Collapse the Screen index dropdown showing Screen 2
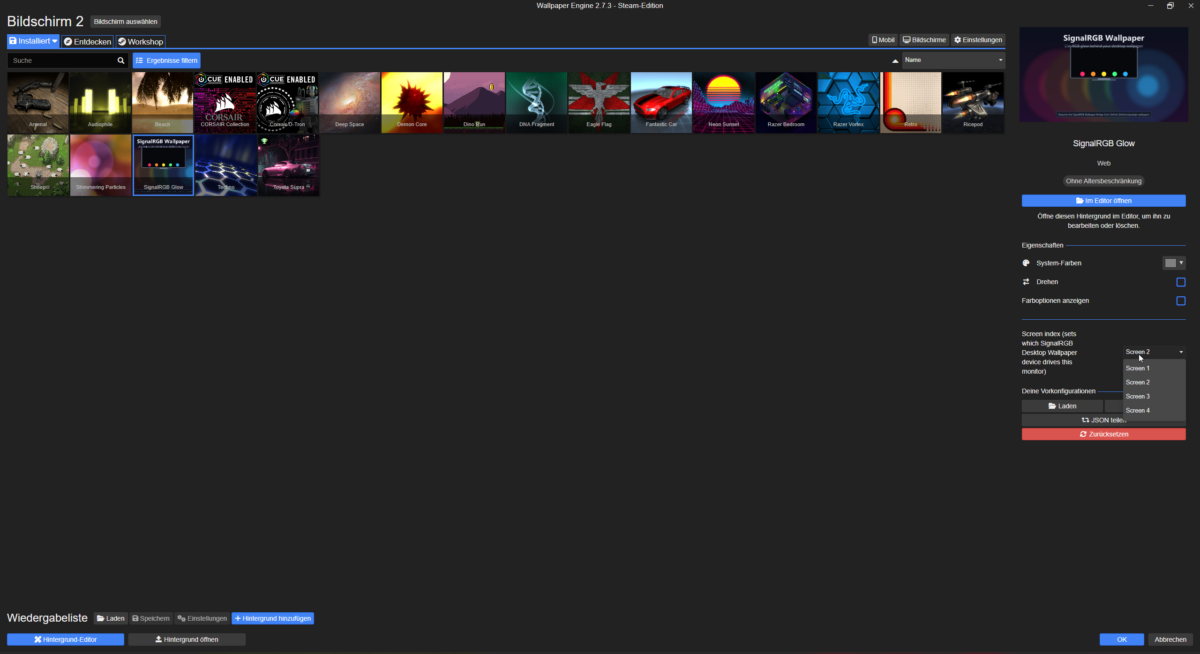The image size is (1200, 654). 1154,352
